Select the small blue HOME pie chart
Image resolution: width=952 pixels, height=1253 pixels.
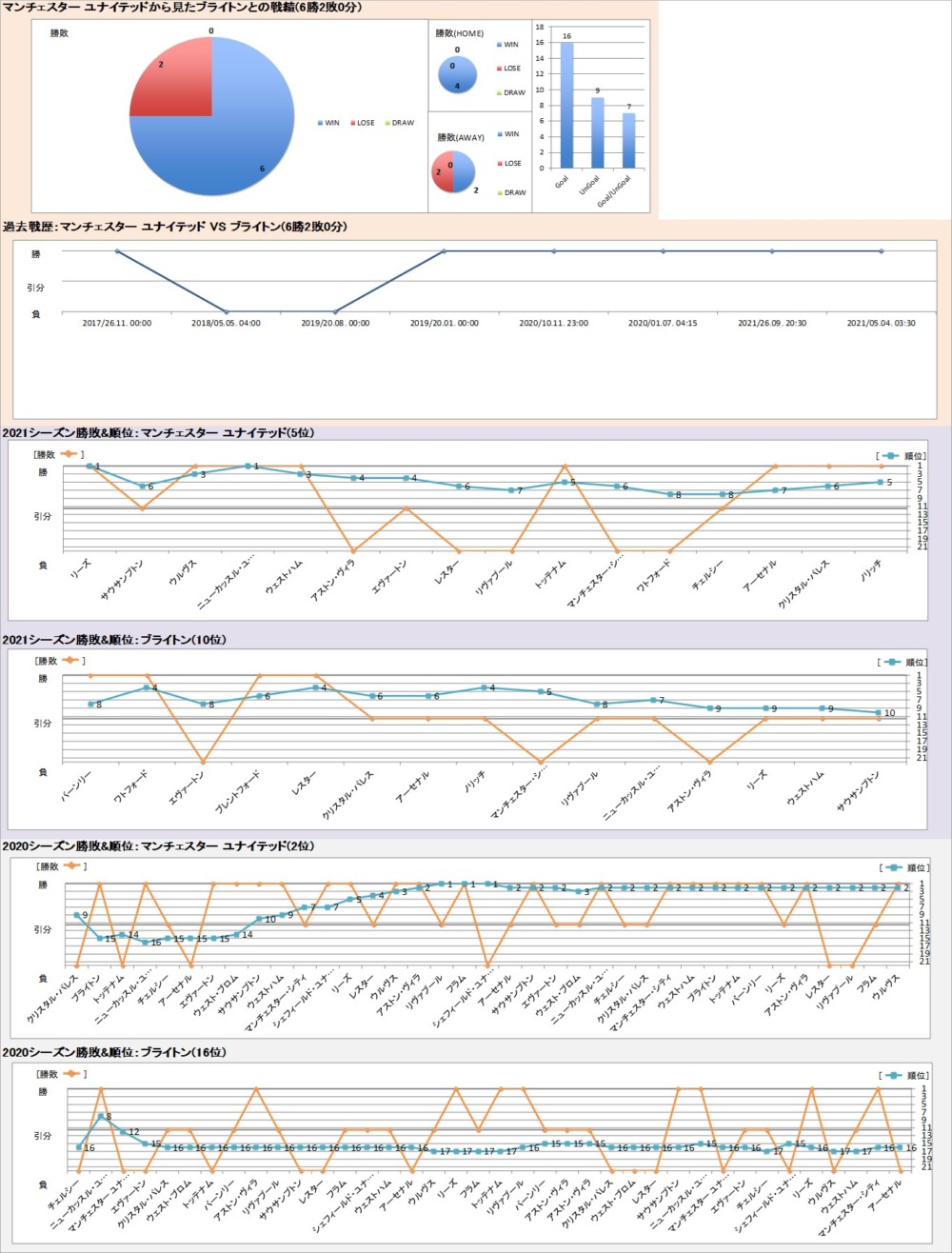pyautogui.click(x=457, y=75)
